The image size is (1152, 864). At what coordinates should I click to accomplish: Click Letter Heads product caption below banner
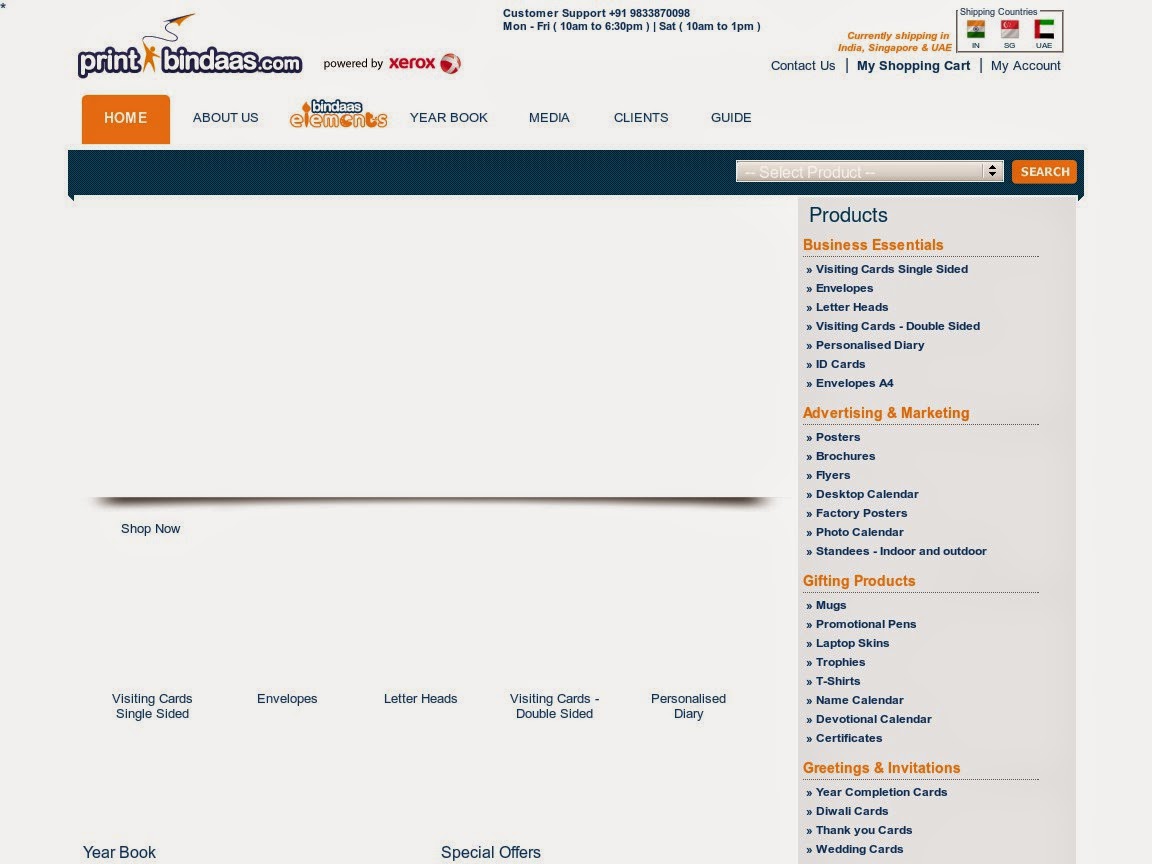click(x=420, y=699)
